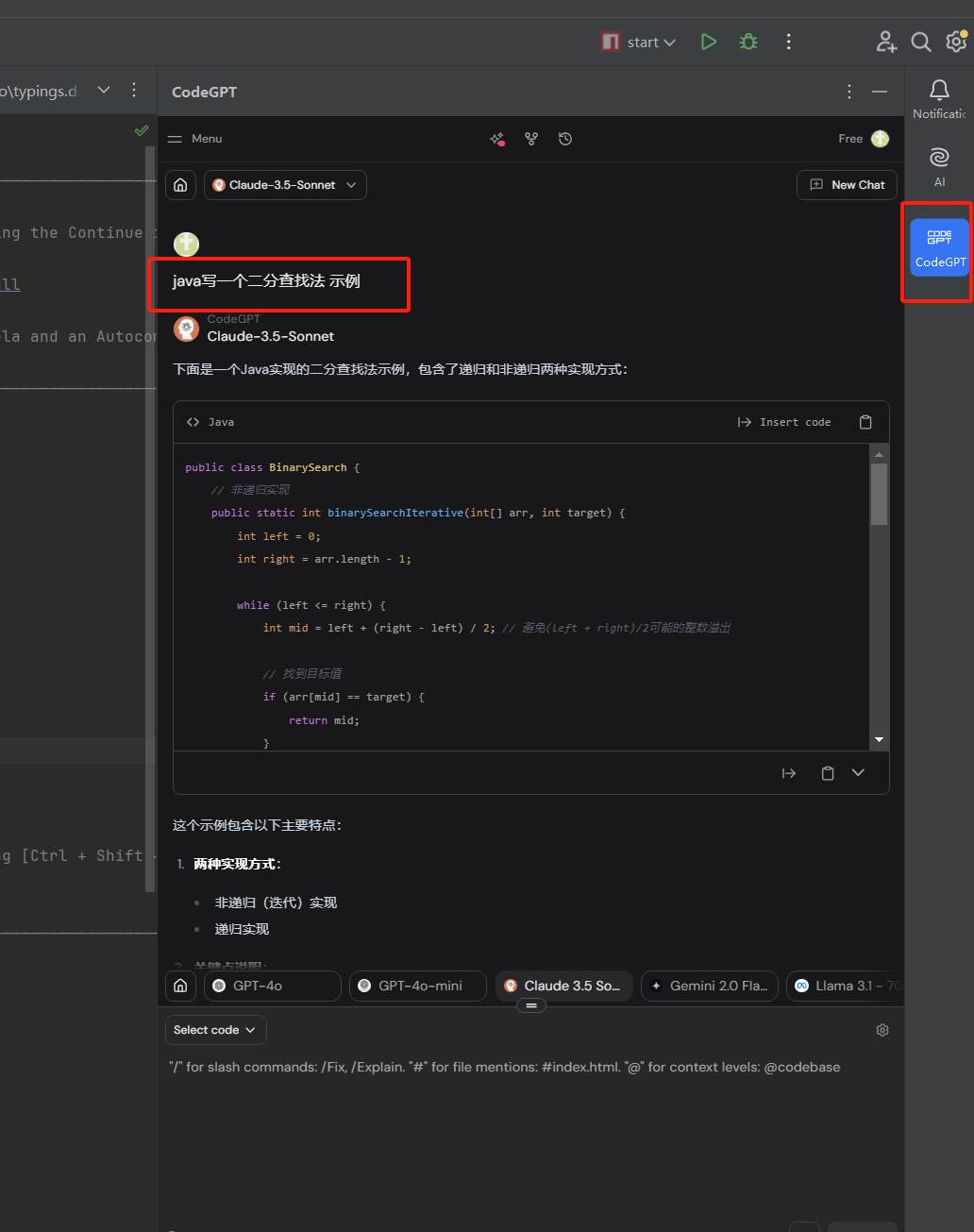This screenshot has height=1232, width=974.
Task: Click the 'Claude-3.5-Sonnet' response author name
Action: (271, 336)
